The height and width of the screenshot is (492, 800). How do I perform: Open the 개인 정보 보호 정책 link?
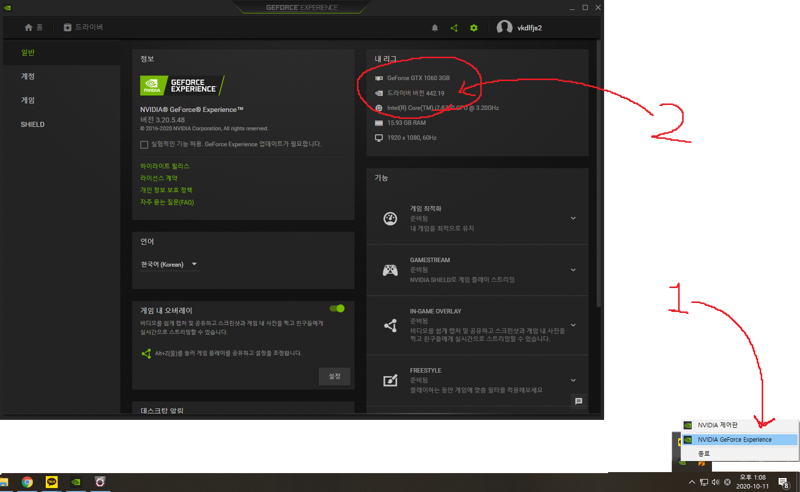(166, 190)
